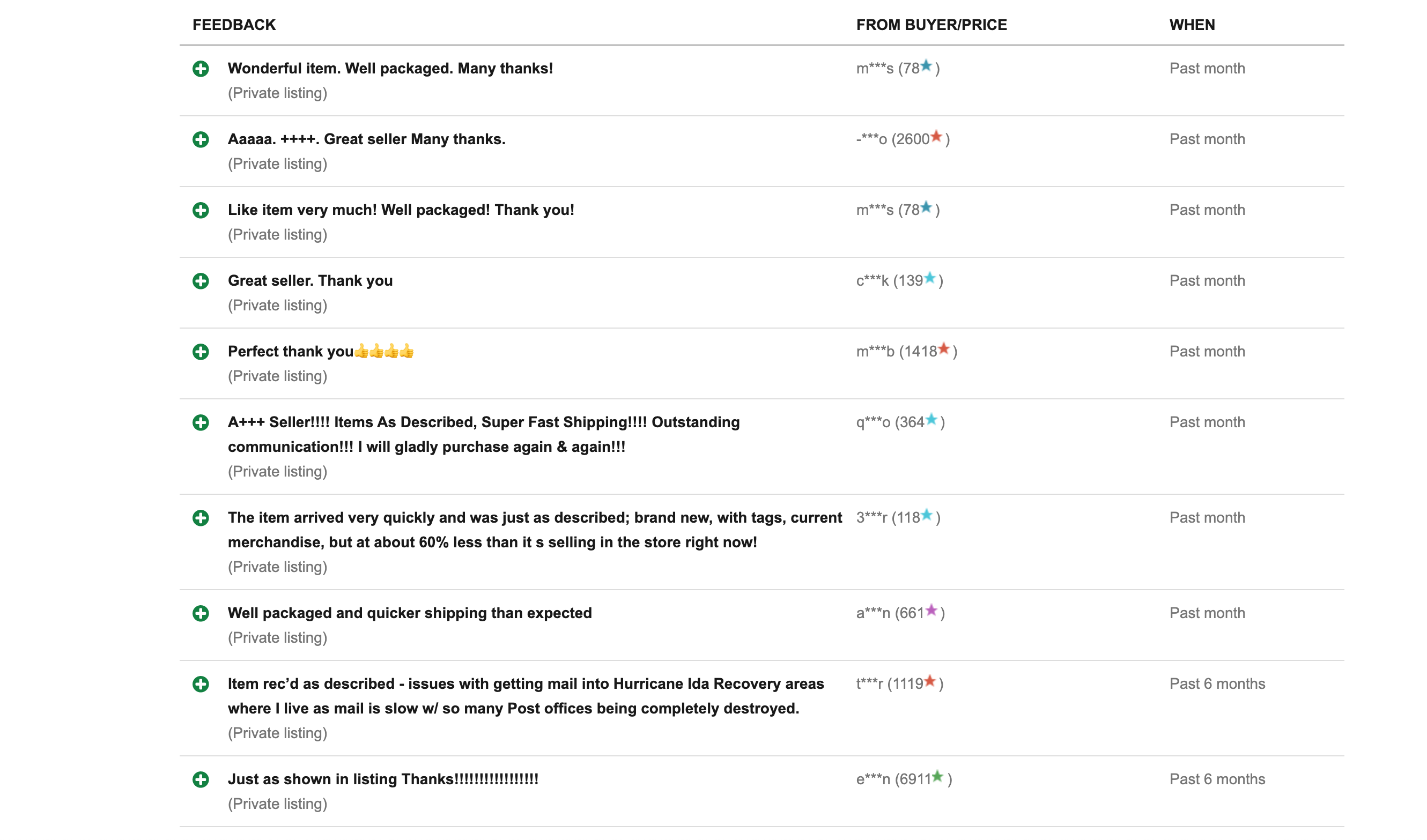
Task: Click positive icon next to "Aaaaa. ++++." feedback
Action: point(201,140)
